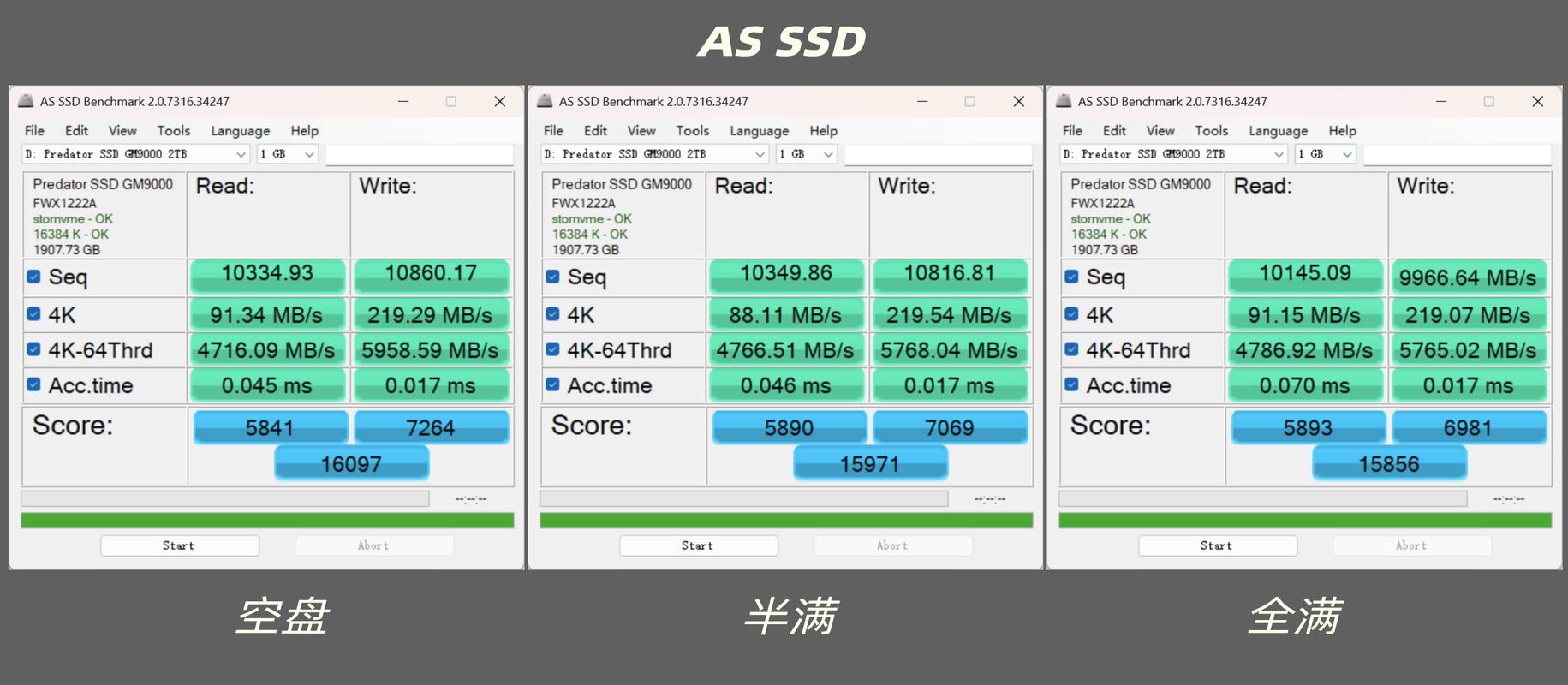The image size is (1568, 685).
Task: Select the View menu in the 半满 window
Action: [641, 131]
